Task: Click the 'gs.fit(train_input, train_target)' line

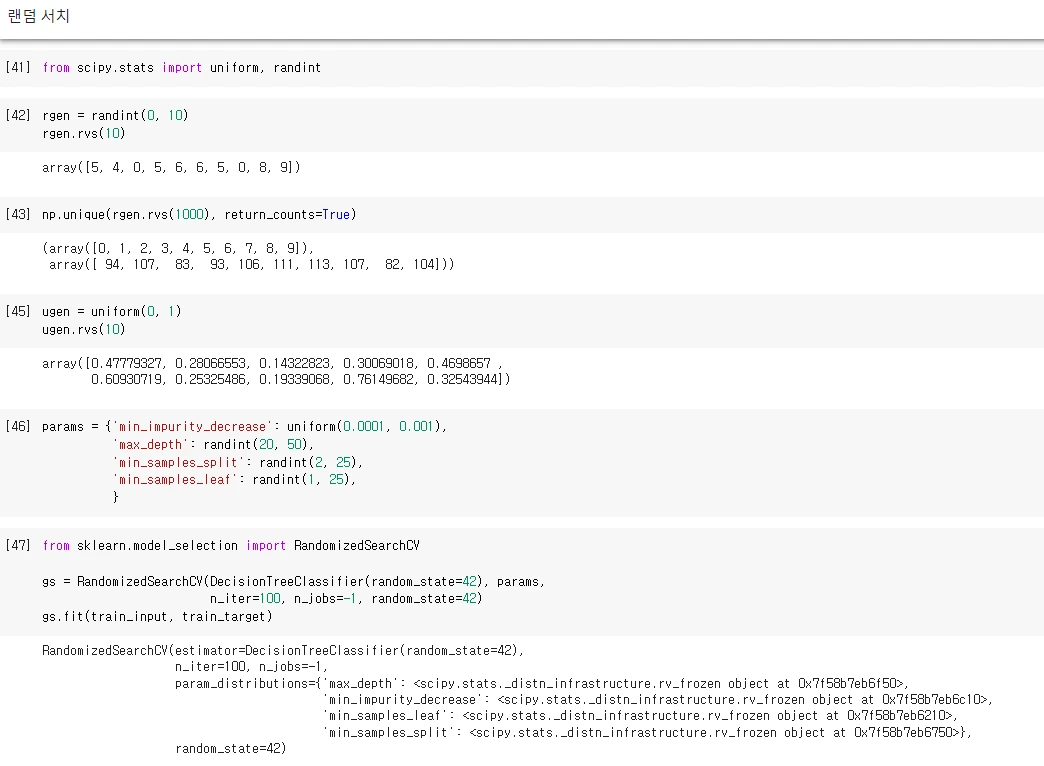Action: (x=157, y=616)
